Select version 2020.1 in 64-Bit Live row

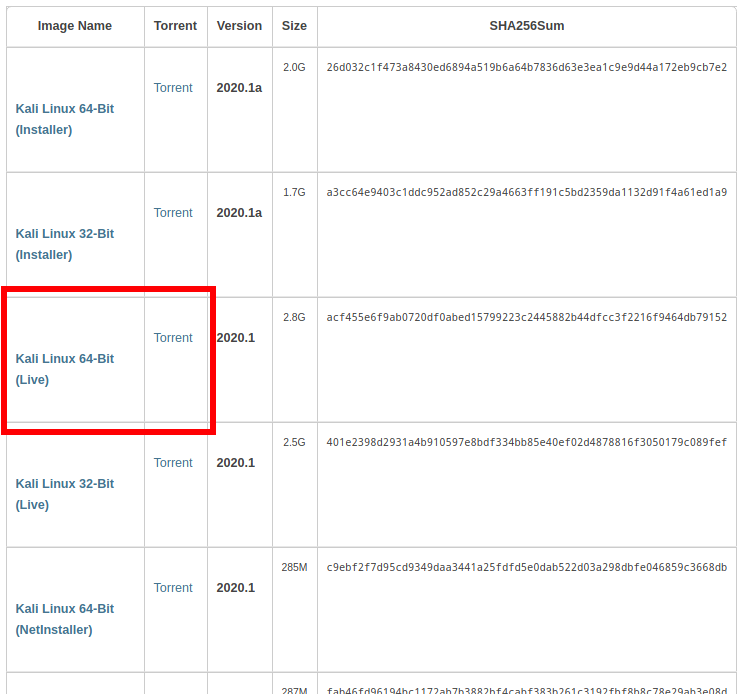click(236, 338)
